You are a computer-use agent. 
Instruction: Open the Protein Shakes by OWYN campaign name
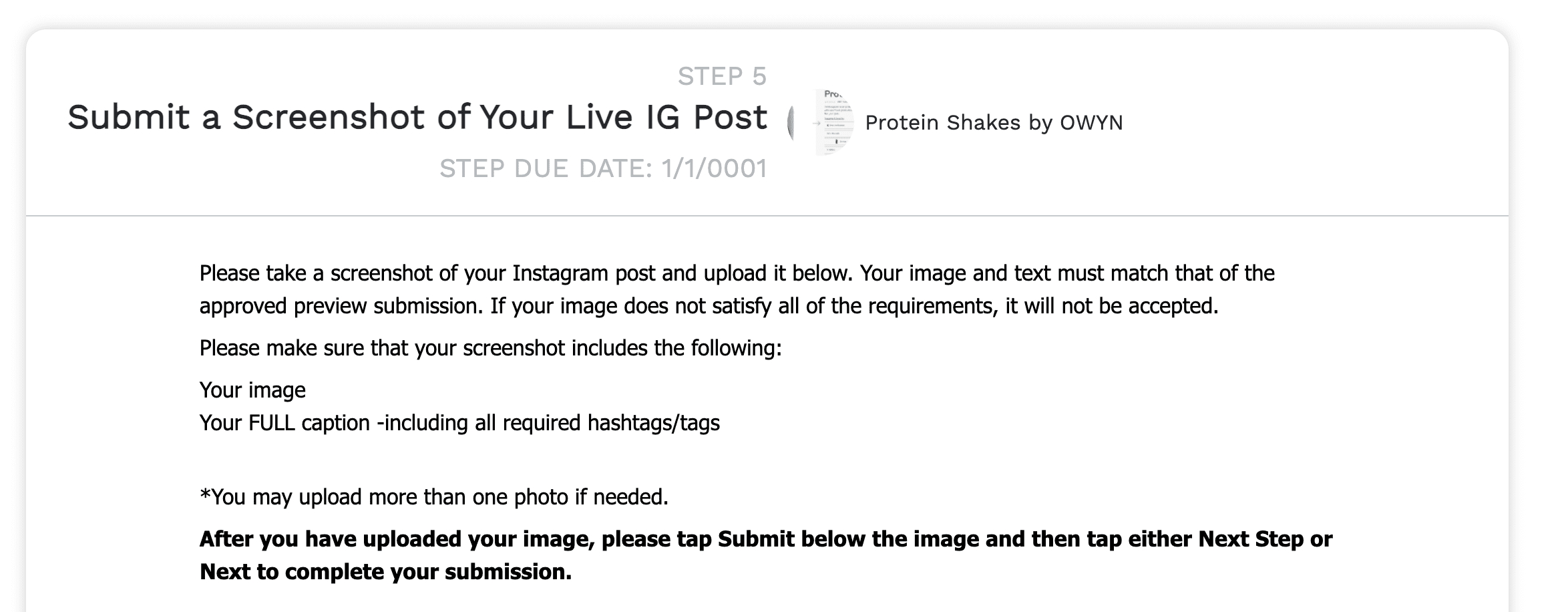[x=993, y=123]
